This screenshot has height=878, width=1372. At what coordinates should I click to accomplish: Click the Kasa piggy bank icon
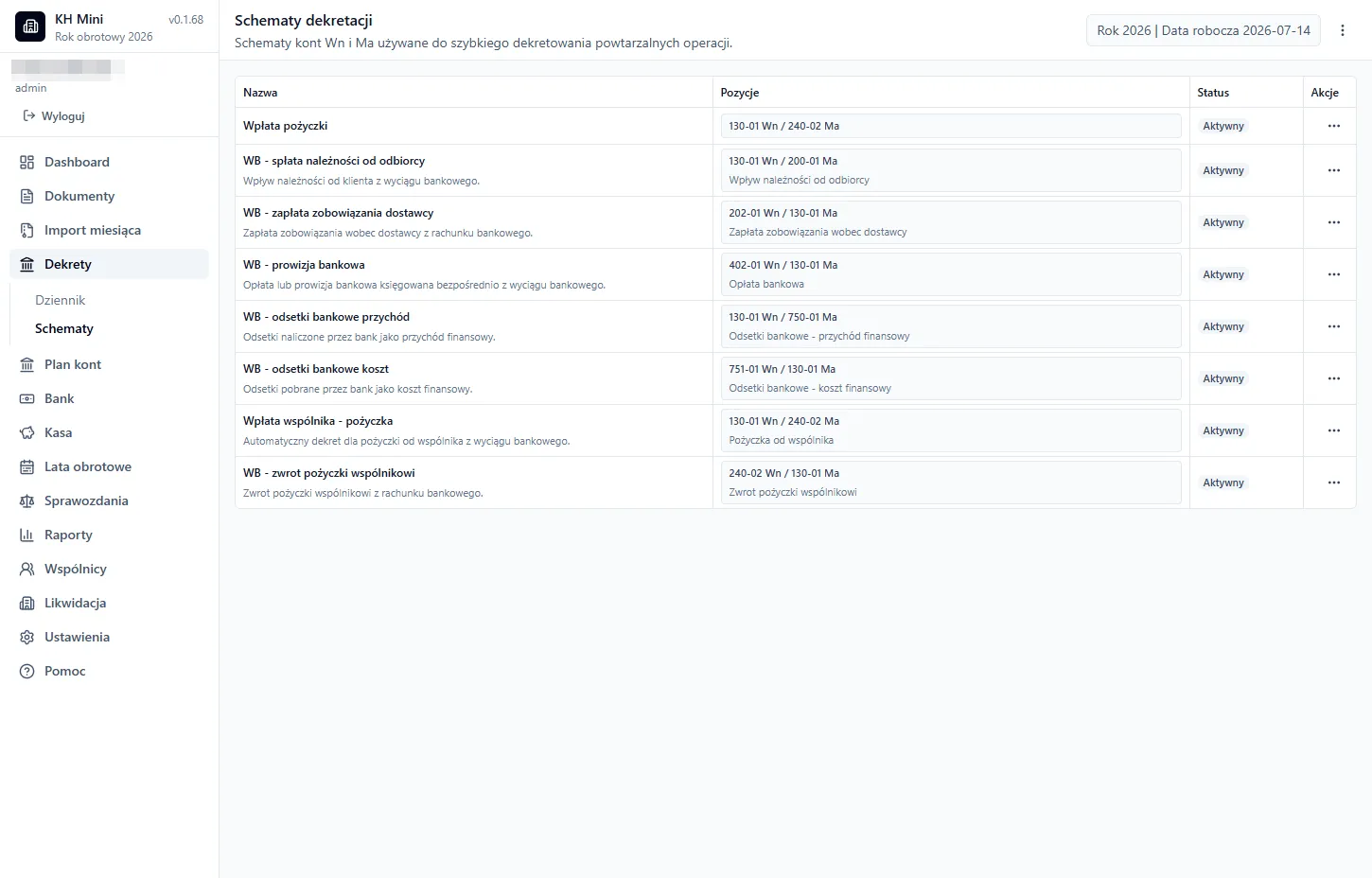coord(27,432)
